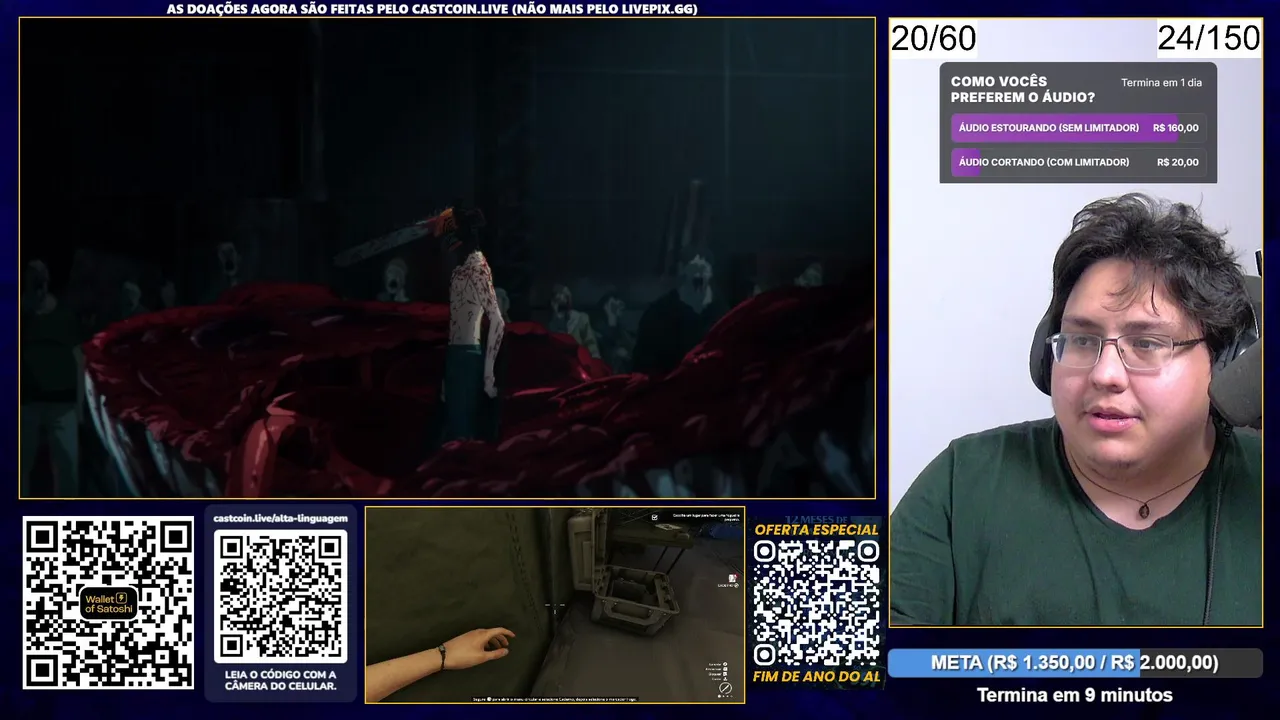Click the castcoin.live QR code
The width and height of the screenshot is (1280, 720).
click(x=281, y=595)
